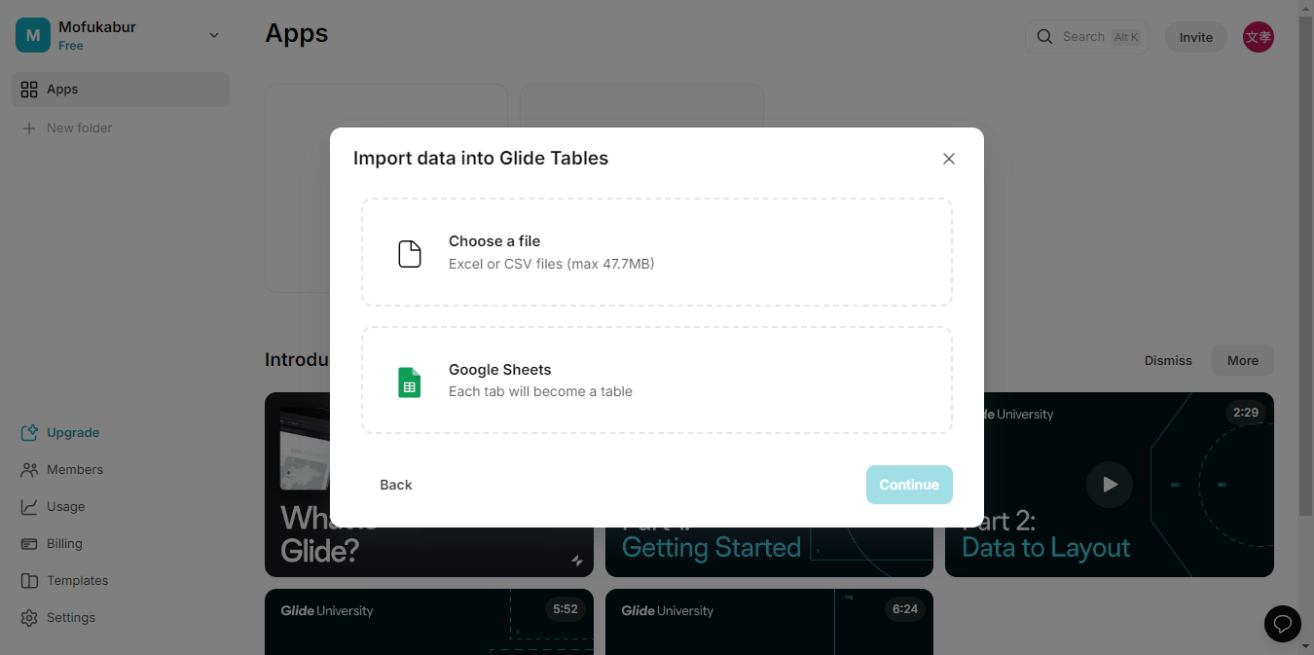Click the green Google Sheets icon

pos(410,383)
